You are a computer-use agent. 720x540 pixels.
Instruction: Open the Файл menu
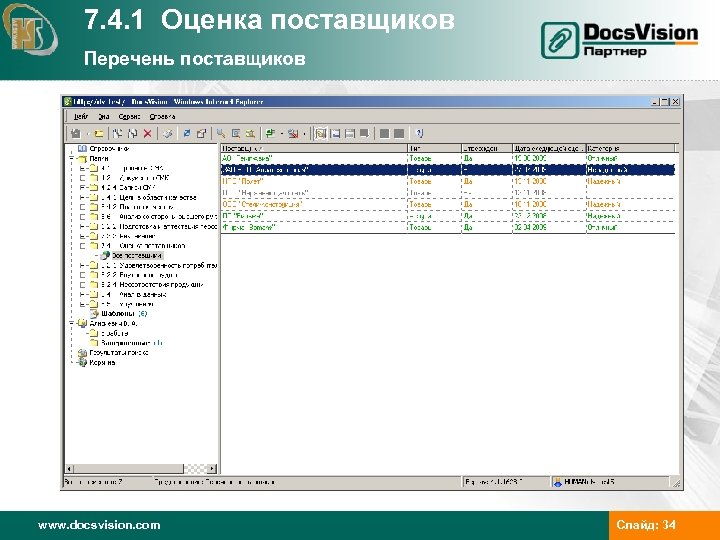pyautogui.click(x=81, y=117)
